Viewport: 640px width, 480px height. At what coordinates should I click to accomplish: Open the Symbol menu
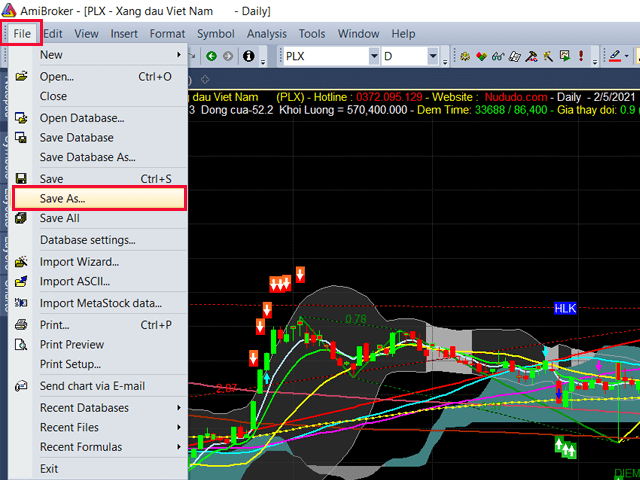point(216,33)
